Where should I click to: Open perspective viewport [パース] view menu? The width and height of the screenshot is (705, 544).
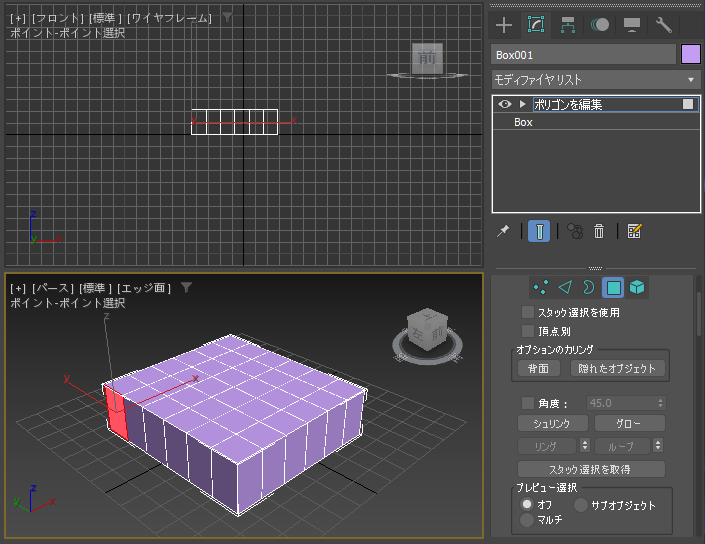click(x=53, y=288)
